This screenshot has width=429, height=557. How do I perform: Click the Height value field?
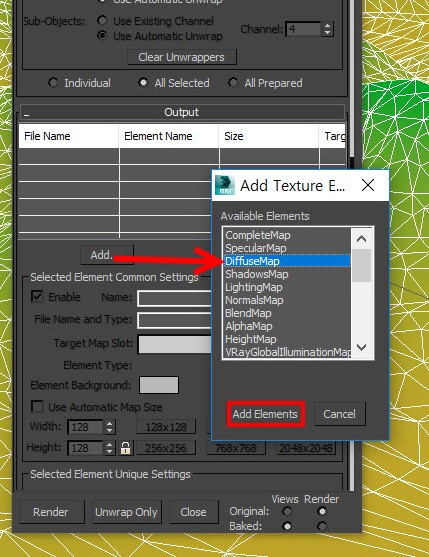pyautogui.click(x=86, y=448)
